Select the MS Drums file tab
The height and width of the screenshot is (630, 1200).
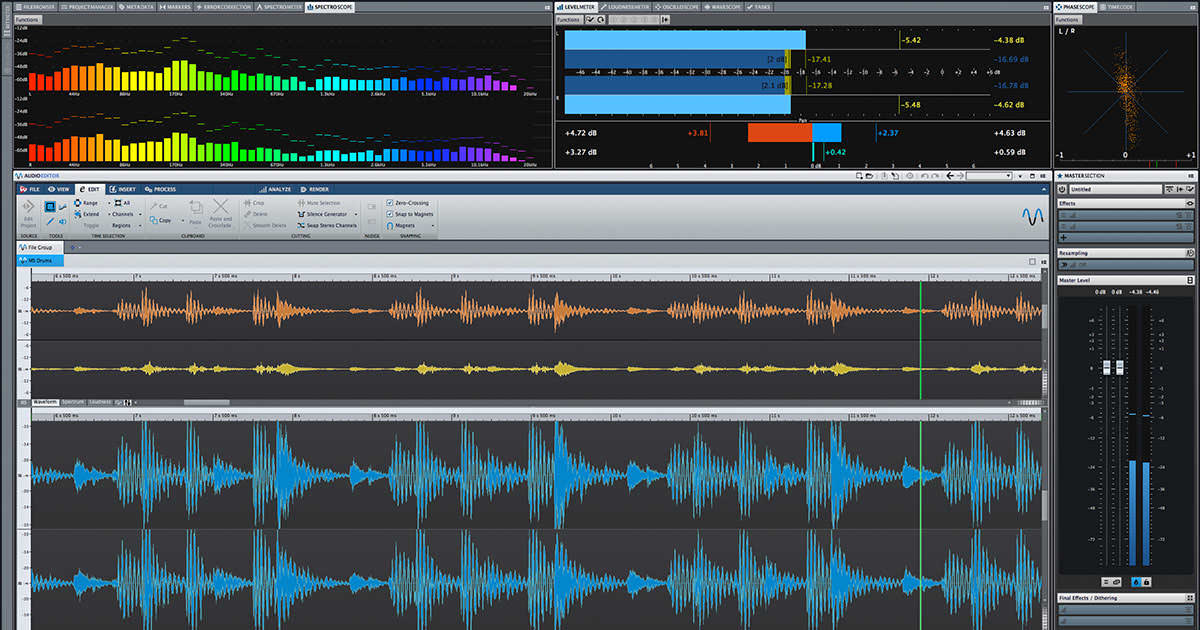(x=42, y=260)
